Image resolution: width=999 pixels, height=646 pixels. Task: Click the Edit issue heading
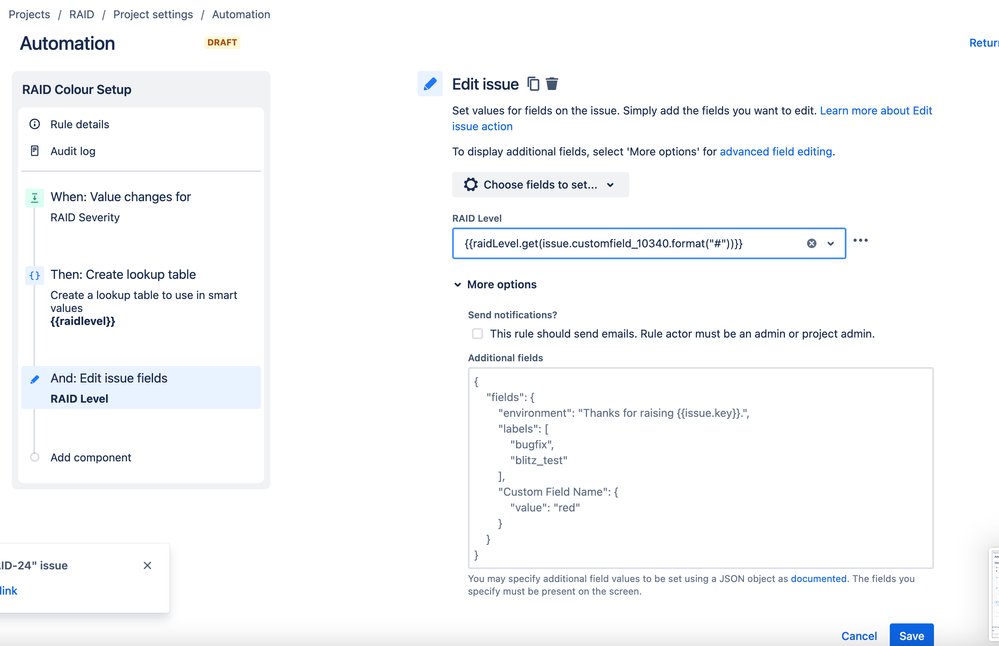point(485,84)
